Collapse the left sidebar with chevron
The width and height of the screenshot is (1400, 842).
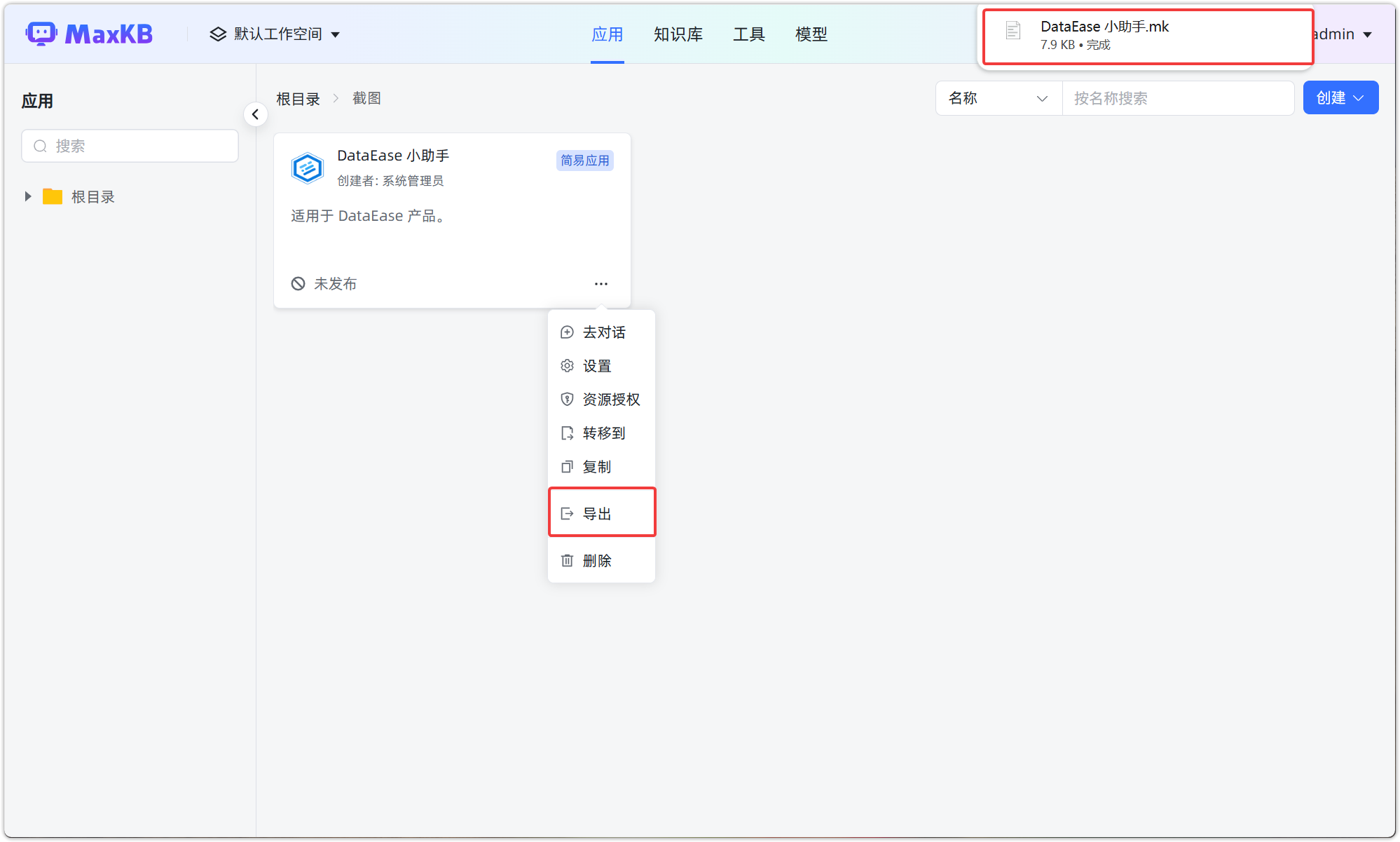tap(256, 114)
